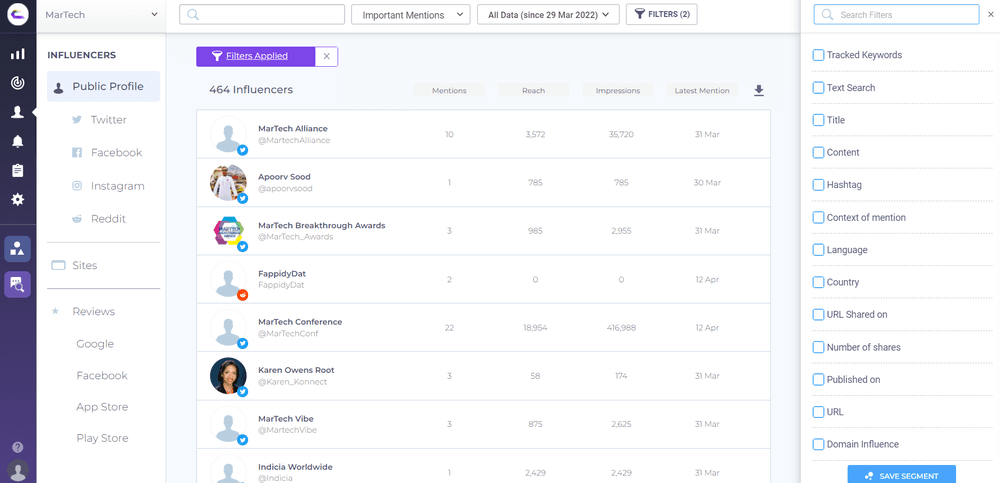Click the app logo at top left

point(18,14)
